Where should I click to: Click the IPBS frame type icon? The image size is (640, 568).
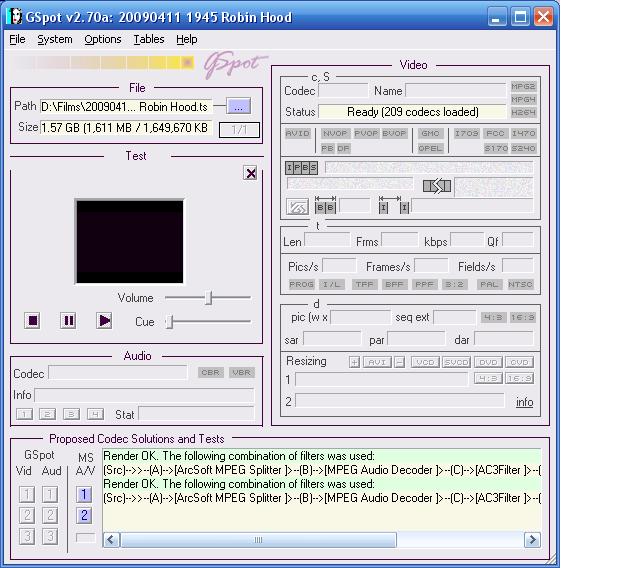(301, 168)
